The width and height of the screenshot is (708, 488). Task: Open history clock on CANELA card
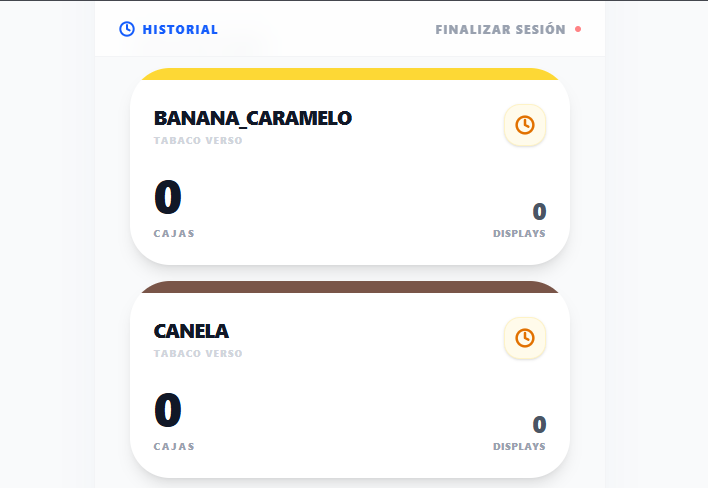point(525,338)
